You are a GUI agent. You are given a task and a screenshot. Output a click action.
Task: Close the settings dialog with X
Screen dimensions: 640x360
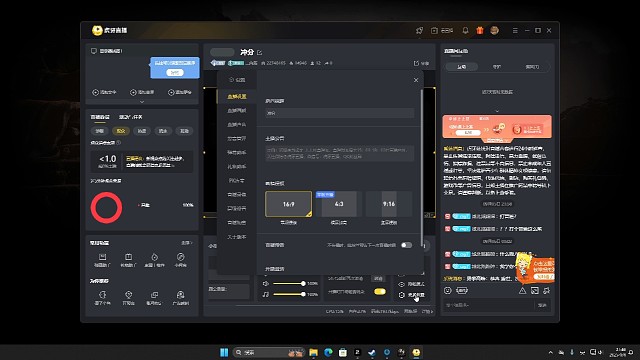(416, 80)
